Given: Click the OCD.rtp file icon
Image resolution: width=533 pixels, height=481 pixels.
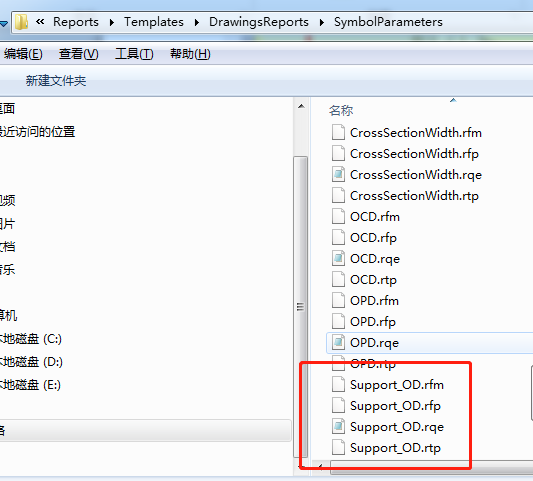Looking at the screenshot, I should coord(338,280).
